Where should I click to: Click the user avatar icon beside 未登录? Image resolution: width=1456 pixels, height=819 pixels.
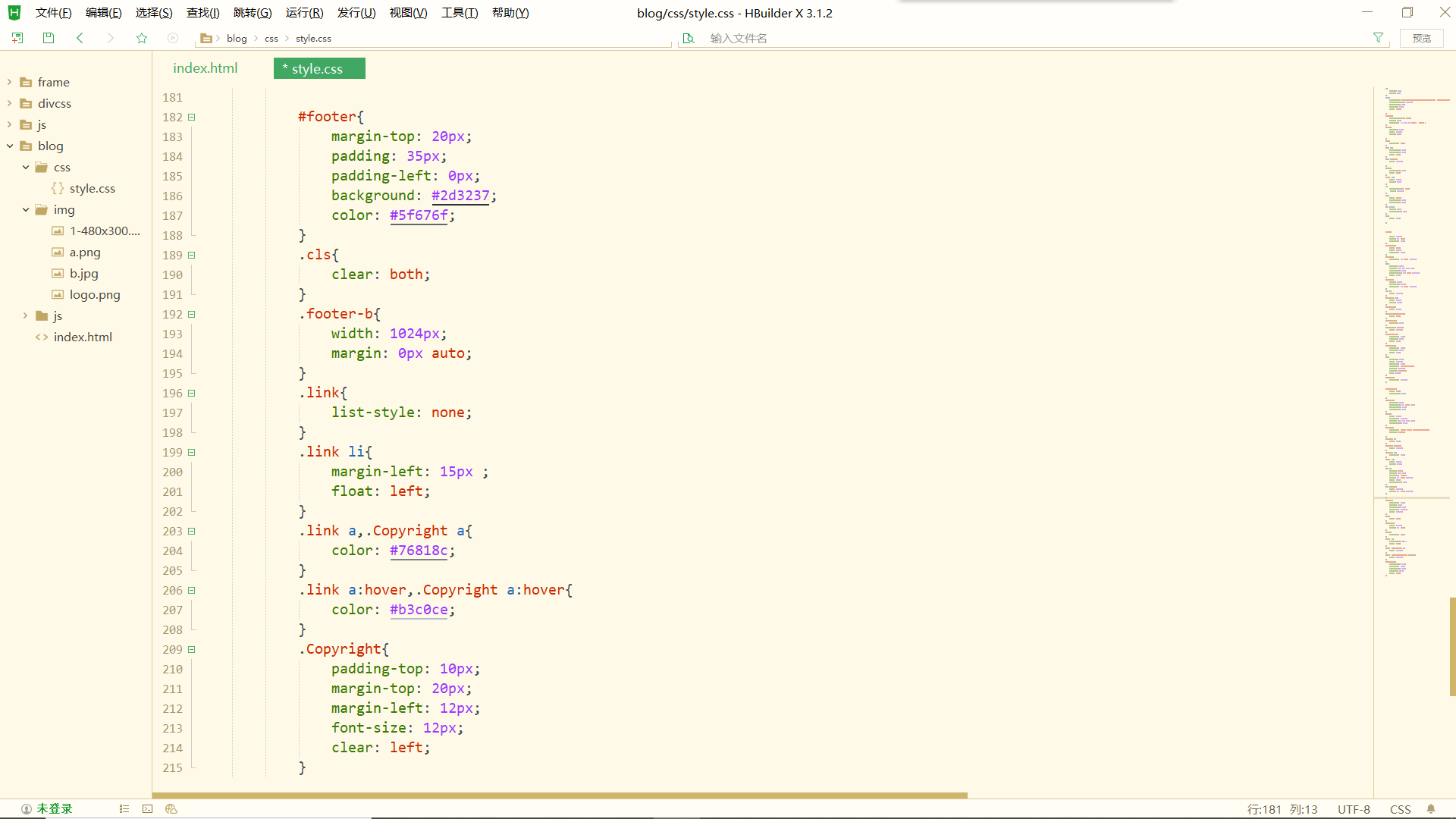click(27, 809)
